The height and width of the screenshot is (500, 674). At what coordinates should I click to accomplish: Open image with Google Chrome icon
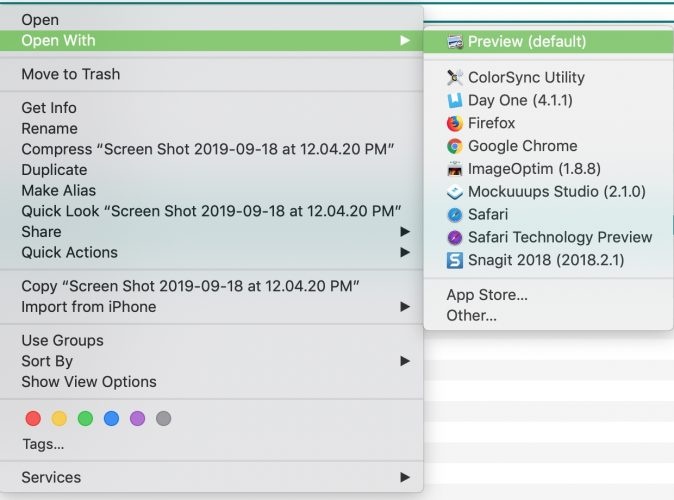(455, 146)
